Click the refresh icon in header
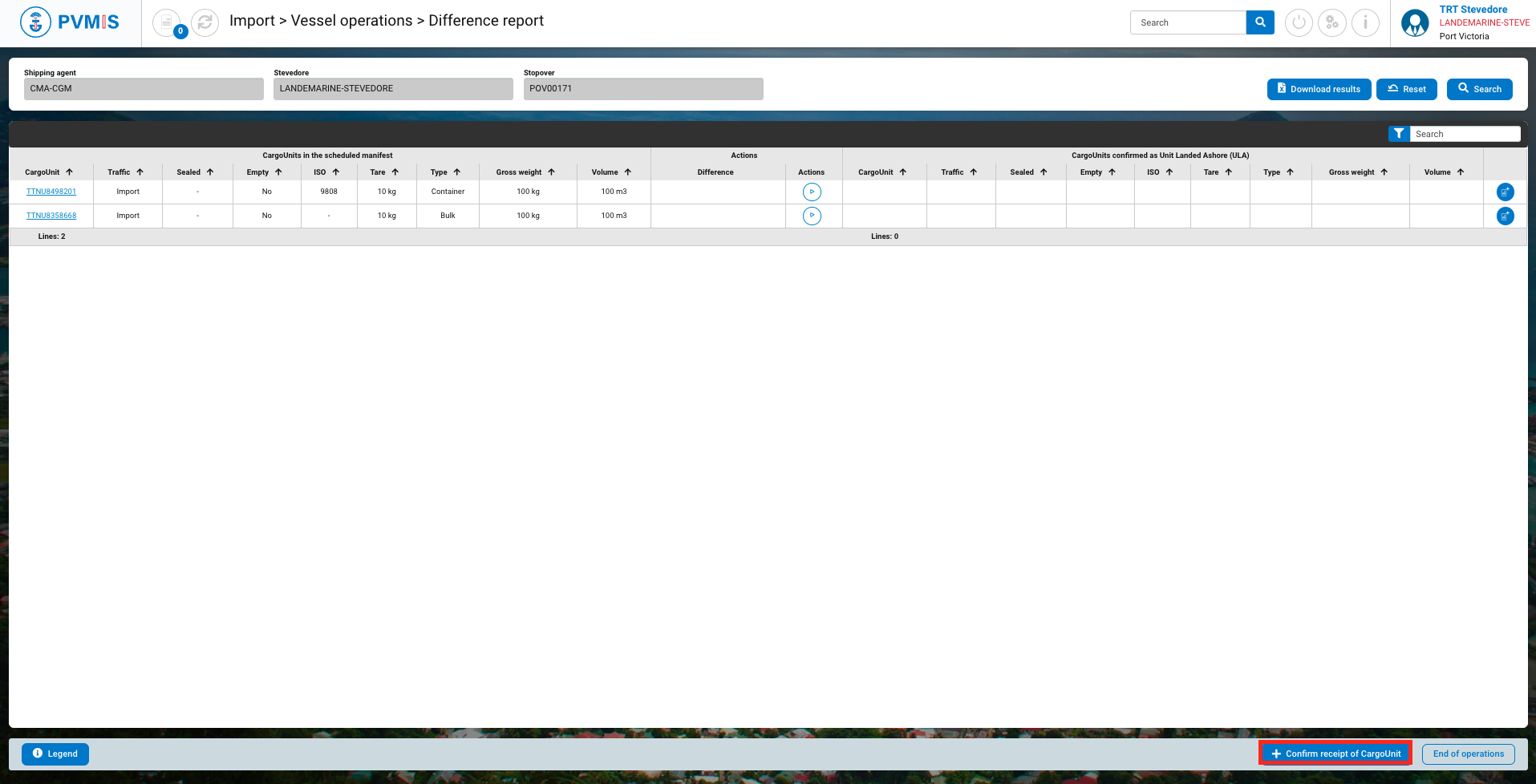The width and height of the screenshot is (1536, 784). [205, 22]
